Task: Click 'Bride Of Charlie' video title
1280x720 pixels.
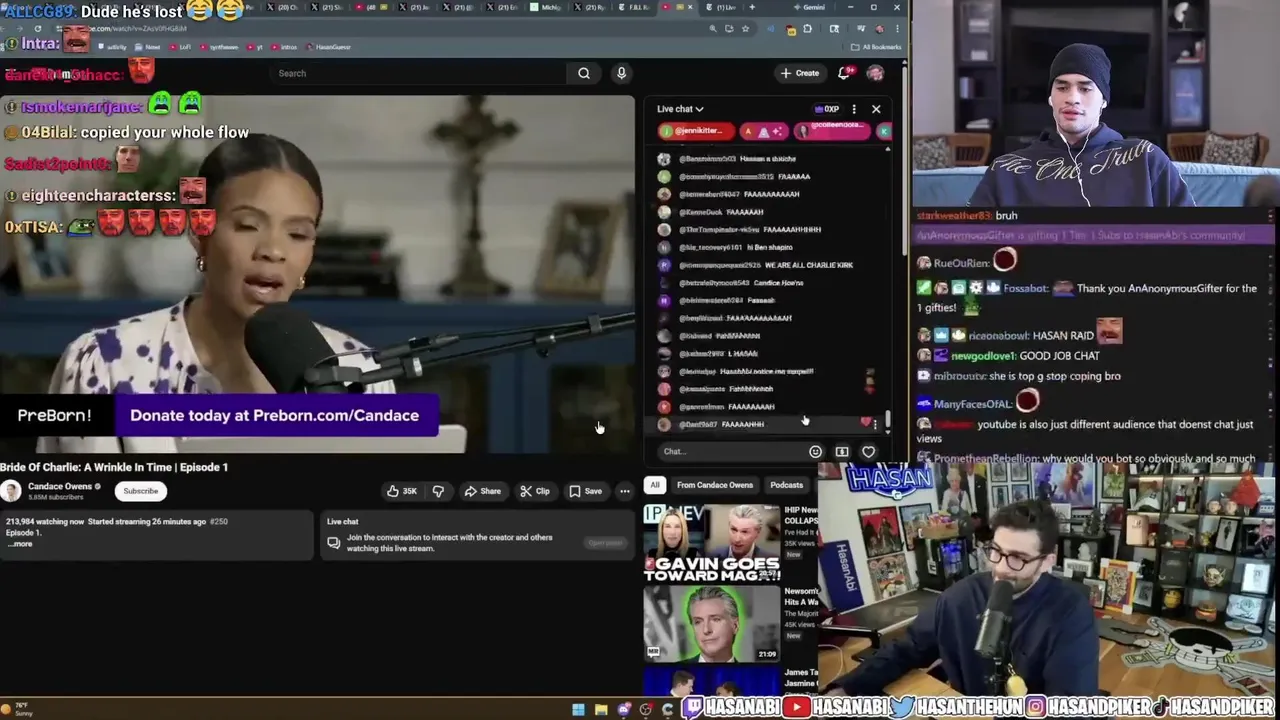Action: (114, 467)
